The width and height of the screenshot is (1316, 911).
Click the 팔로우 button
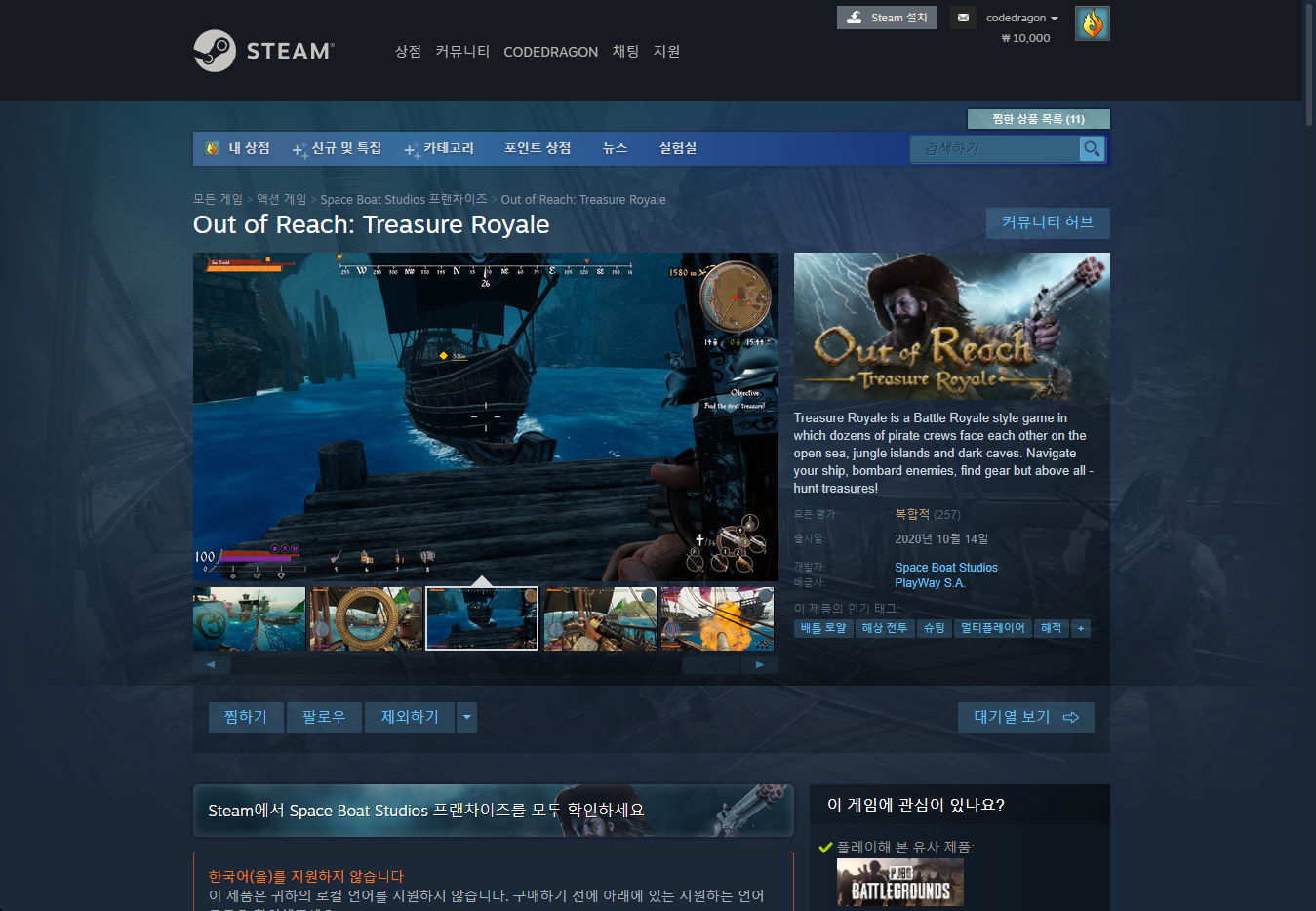324,717
